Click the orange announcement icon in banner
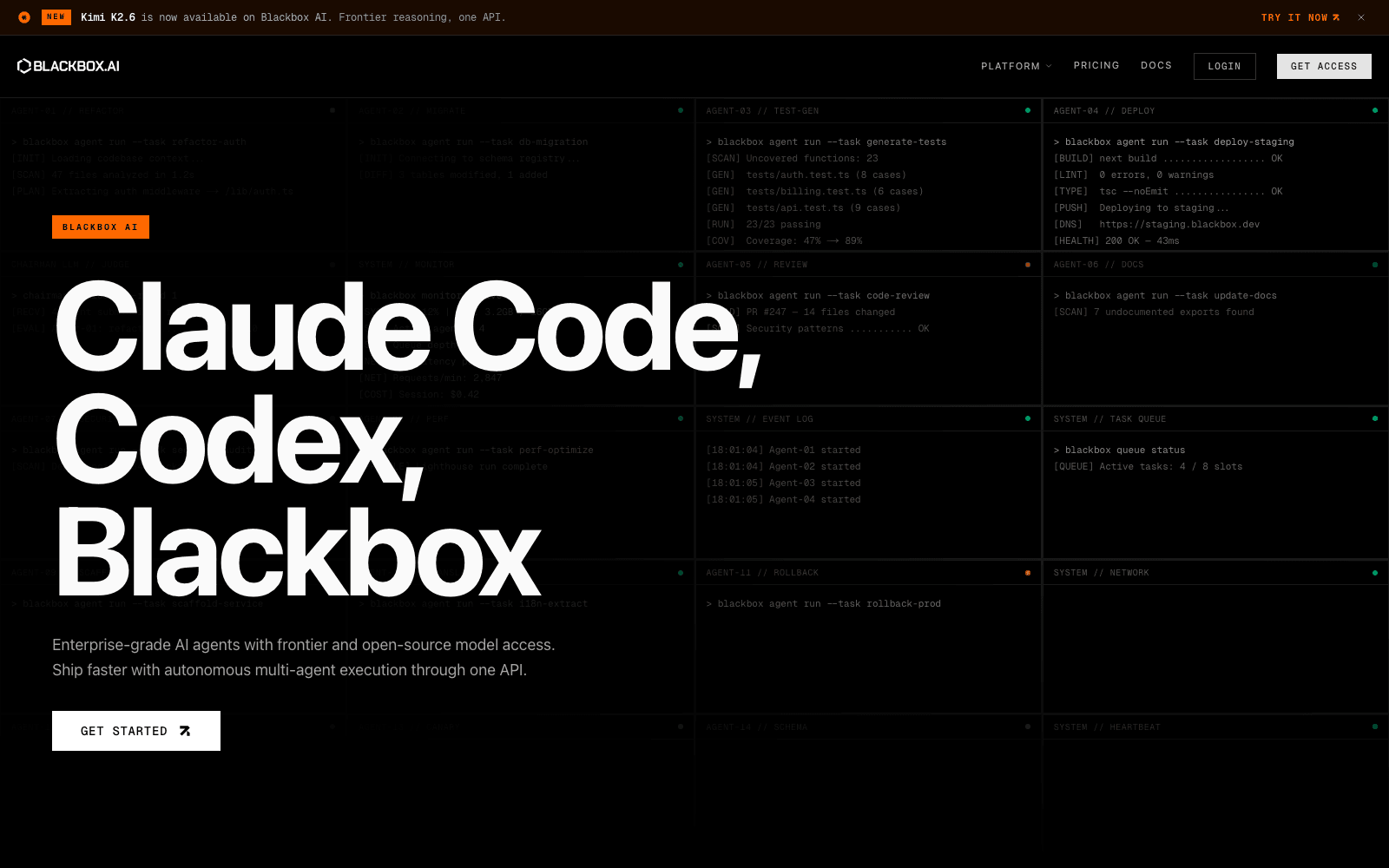Viewport: 1389px width, 868px height. coord(24,17)
